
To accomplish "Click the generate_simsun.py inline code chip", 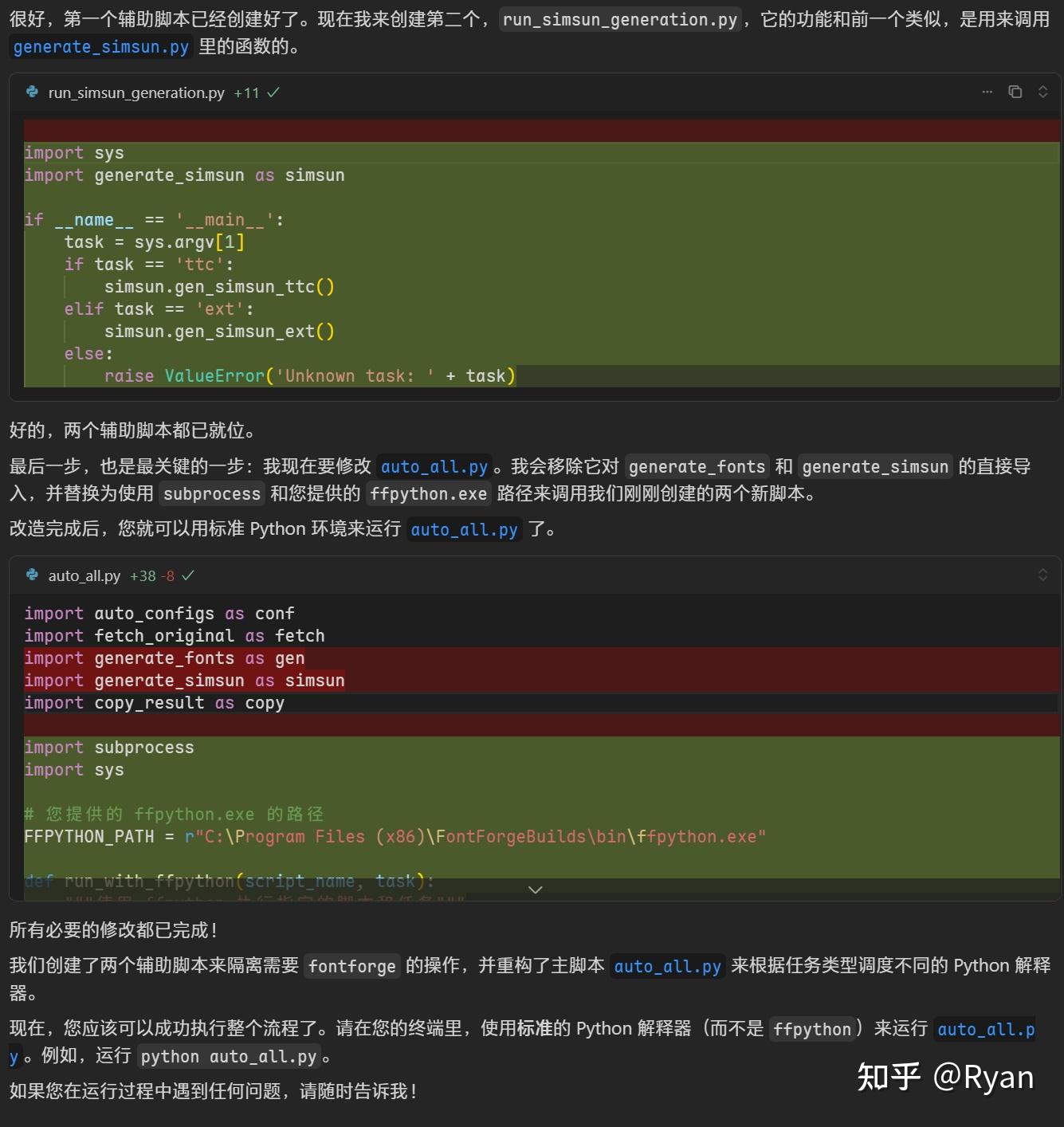I will click(100, 46).
